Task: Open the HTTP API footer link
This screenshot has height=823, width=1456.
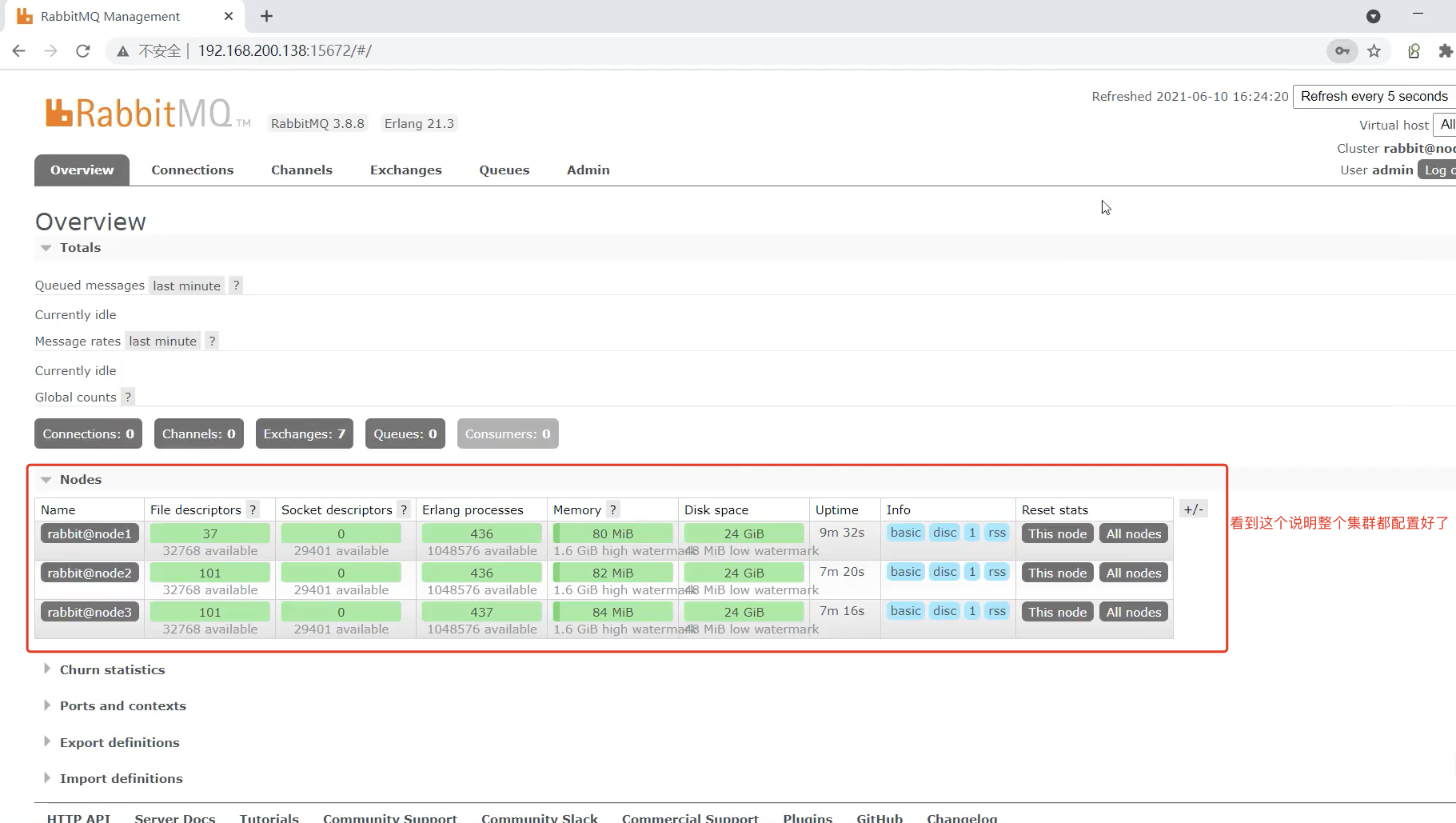Action: click(78, 817)
